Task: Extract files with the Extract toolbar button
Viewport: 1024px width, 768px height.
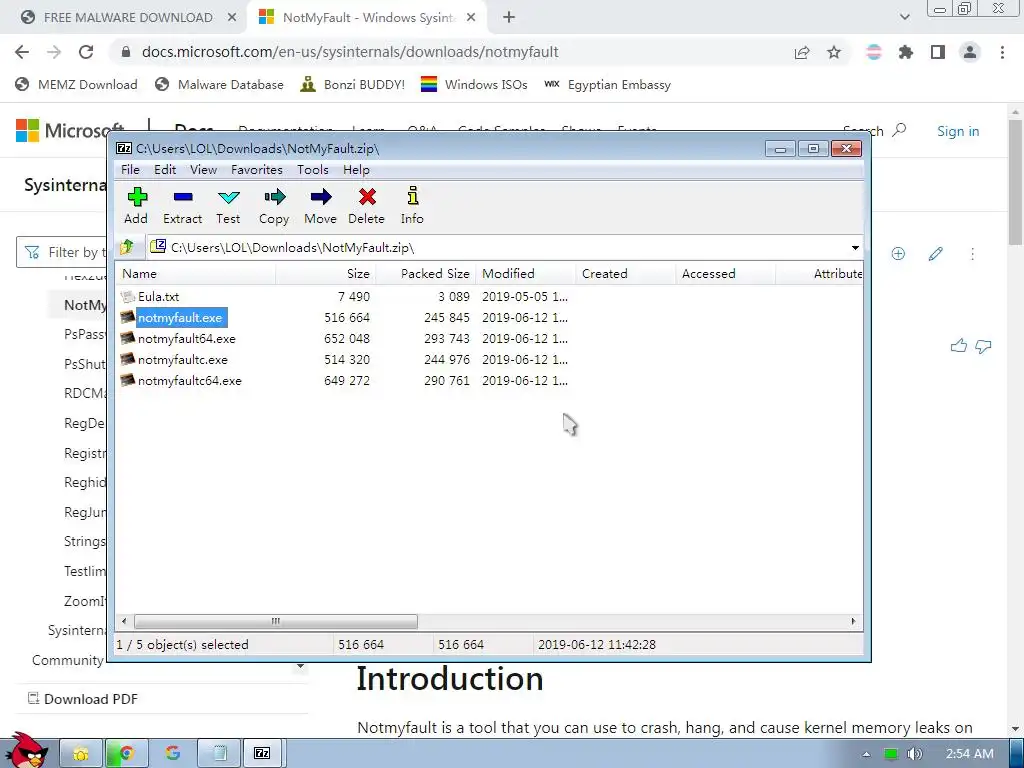Action: pos(182,206)
